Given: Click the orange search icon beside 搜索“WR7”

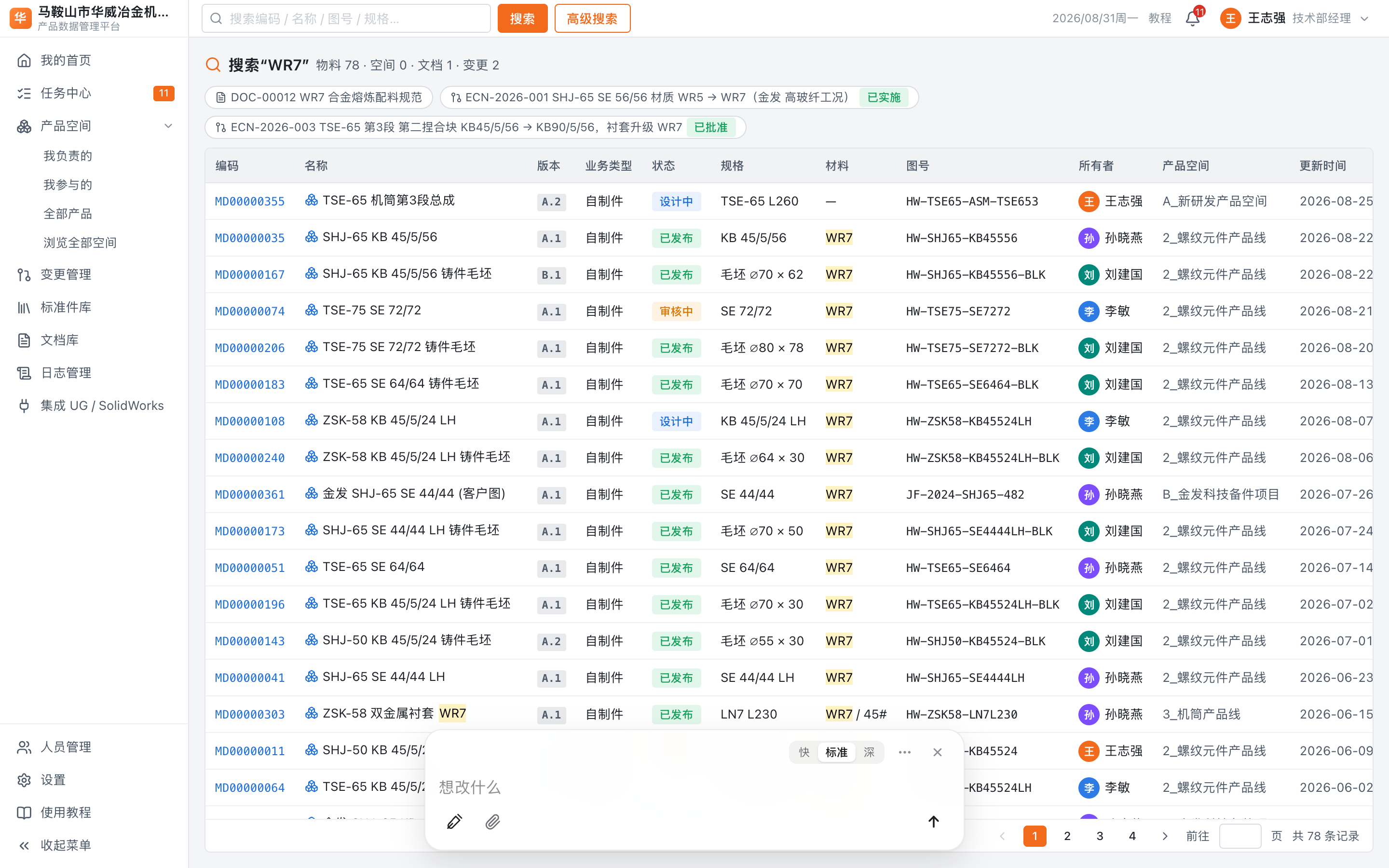Looking at the screenshot, I should [x=213, y=65].
